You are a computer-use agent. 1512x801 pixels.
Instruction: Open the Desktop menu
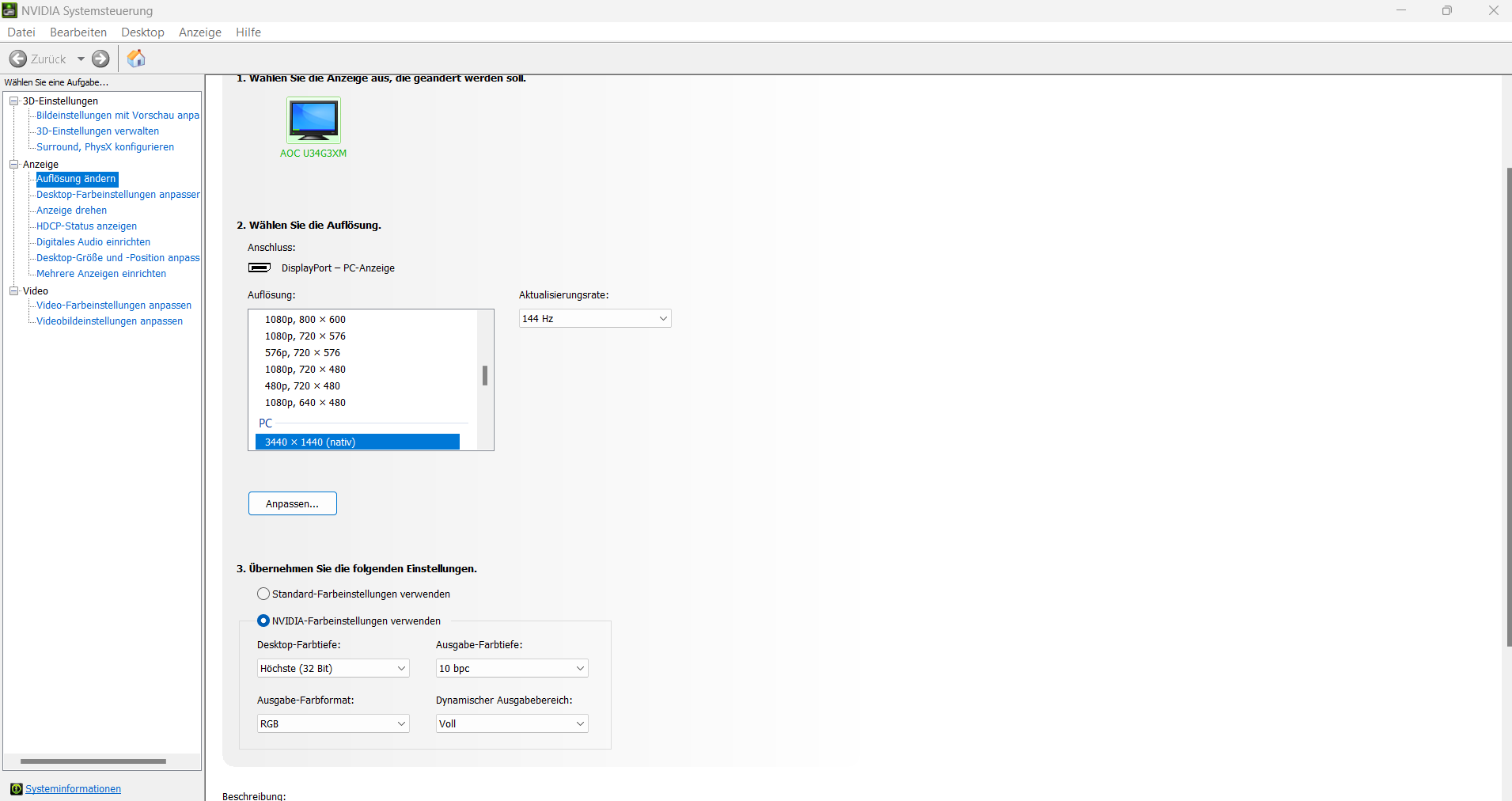[x=142, y=32]
